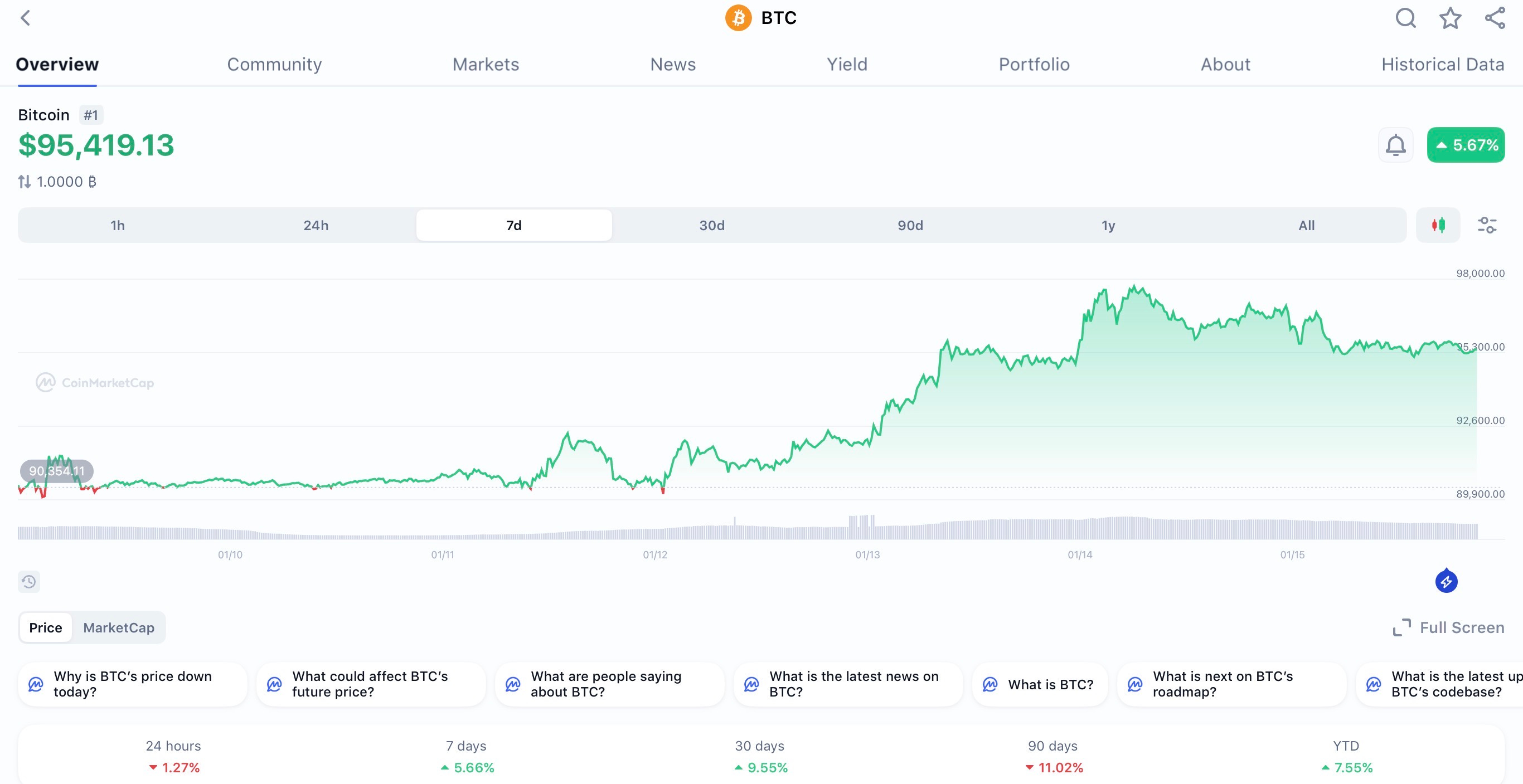Viewport: 1523px width, 784px height.
Task: Open the Historical Data tab
Action: 1442,65
